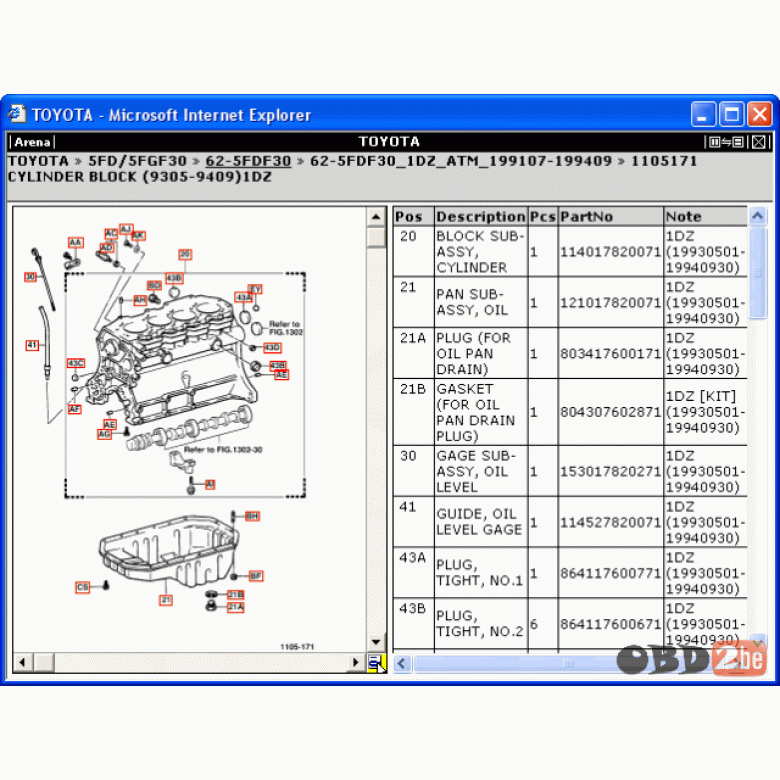This screenshot has width=780, height=780.
Task: Select callout BD in the diagram
Action: click(154, 285)
